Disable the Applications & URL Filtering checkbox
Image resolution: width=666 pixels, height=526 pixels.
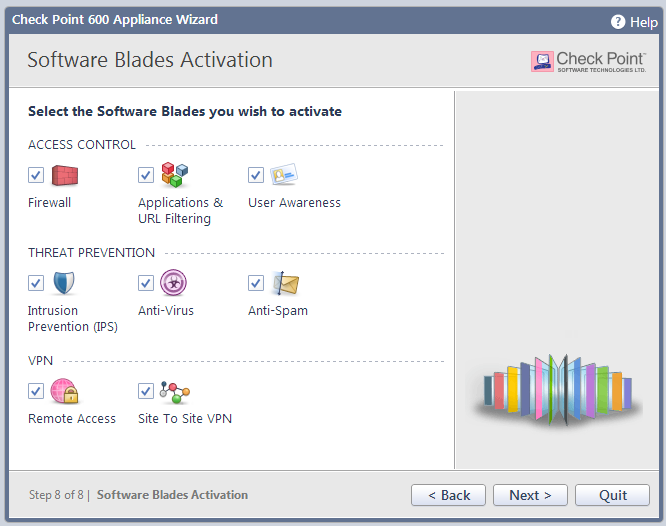pyautogui.click(x=146, y=176)
